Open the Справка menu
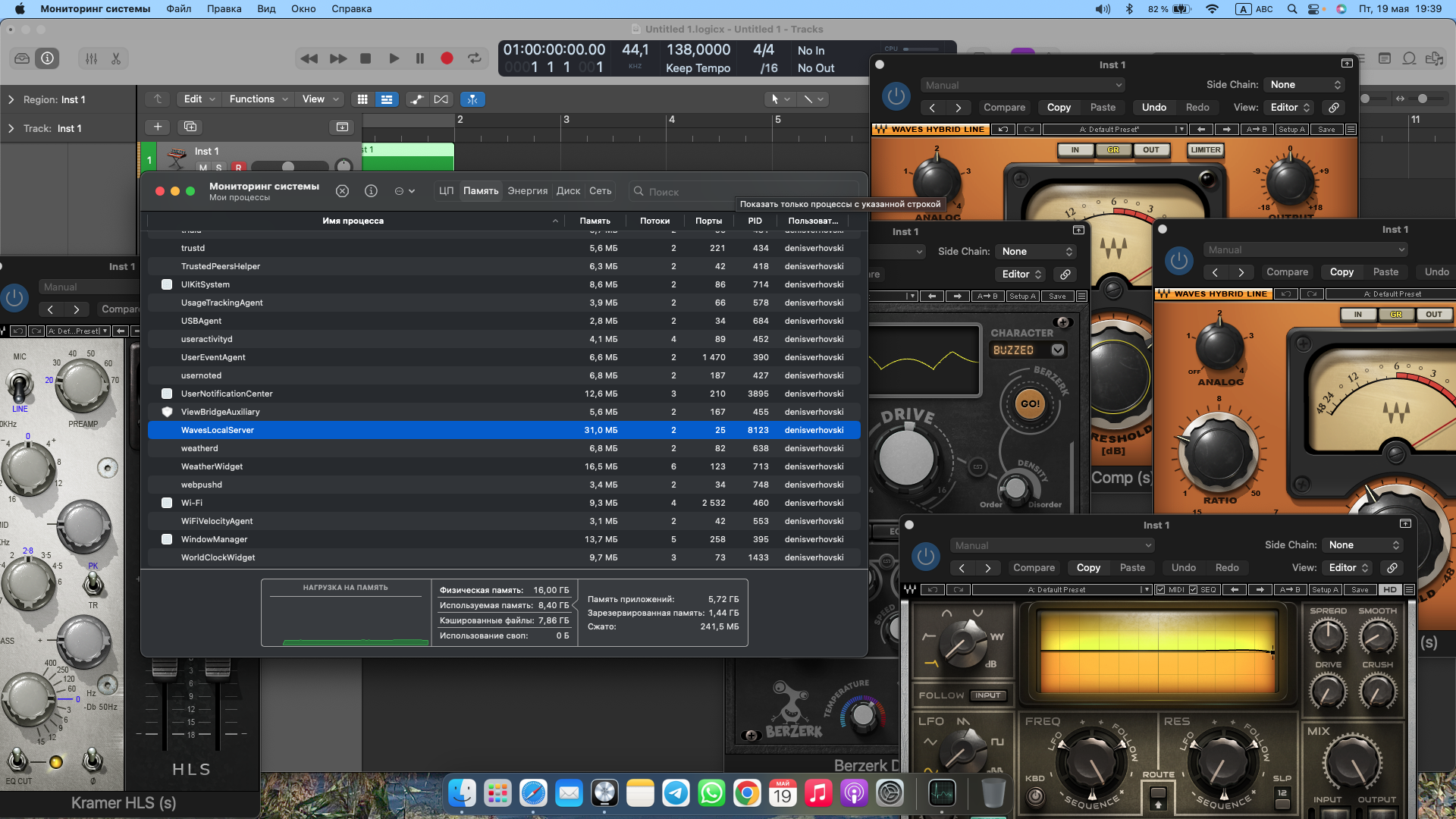This screenshot has height=819, width=1456. [351, 9]
